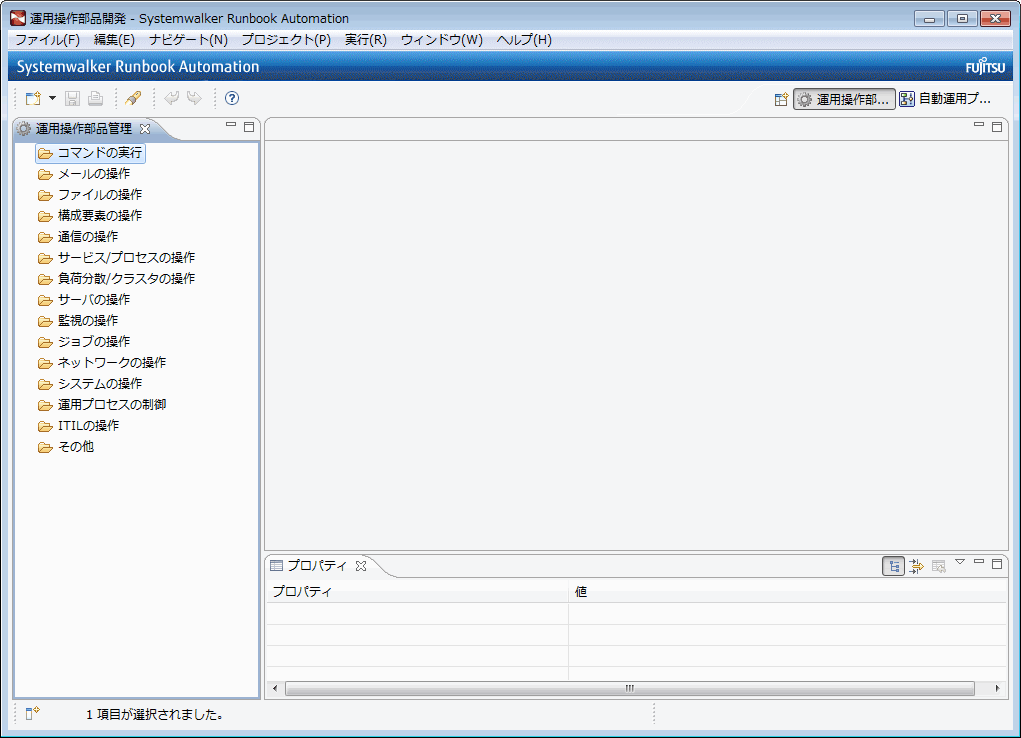1021x738 pixels.
Task: Click the folder icon beside その他
Action: coord(45,447)
